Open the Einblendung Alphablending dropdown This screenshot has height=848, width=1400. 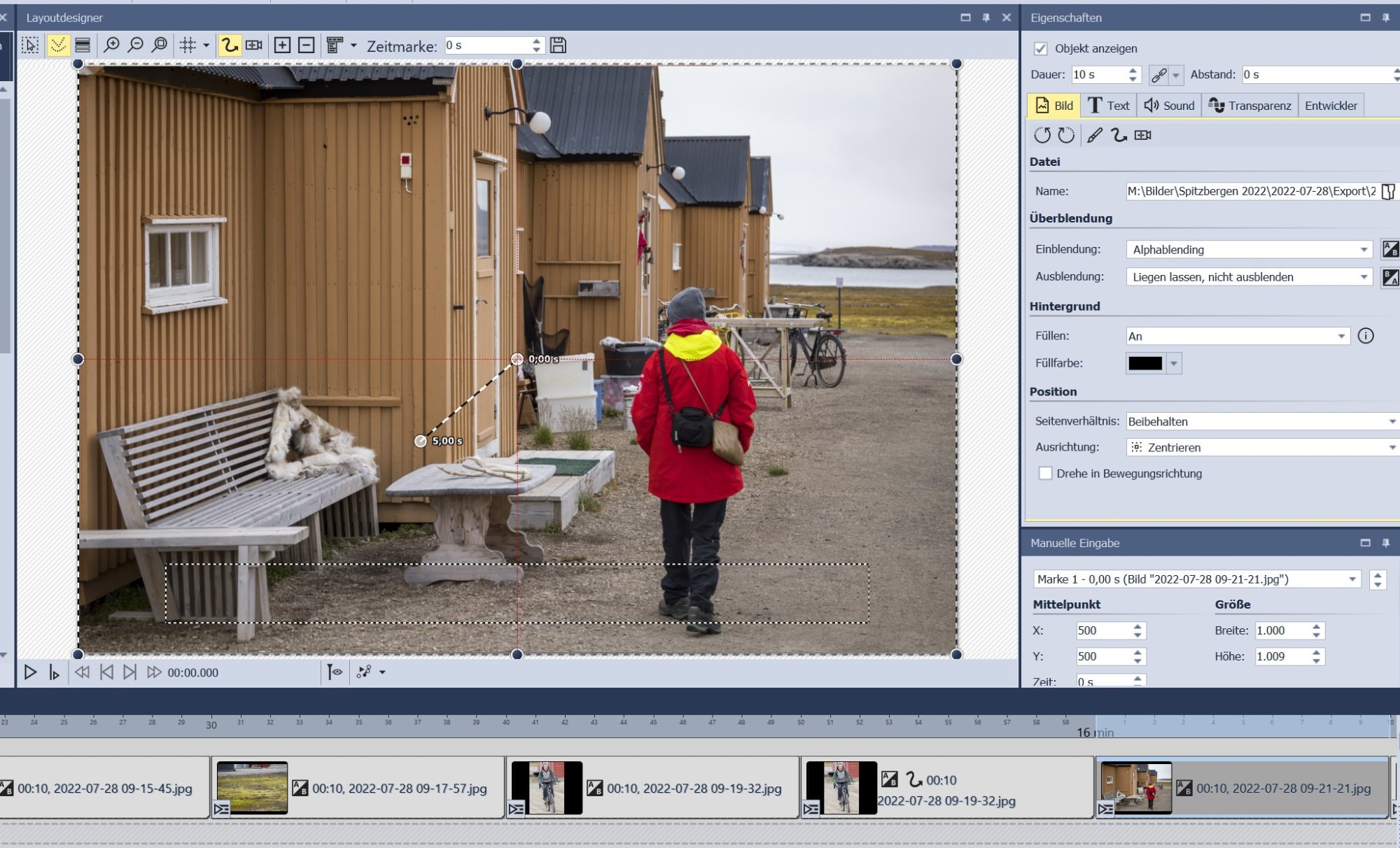[x=1249, y=250]
